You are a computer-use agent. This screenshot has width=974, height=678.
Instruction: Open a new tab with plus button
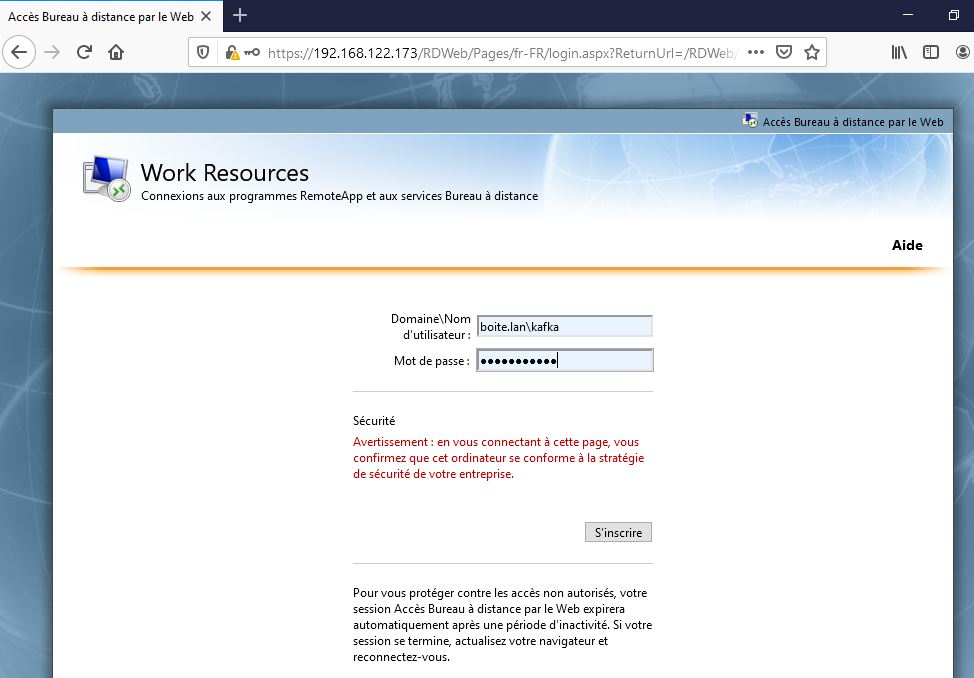(240, 15)
